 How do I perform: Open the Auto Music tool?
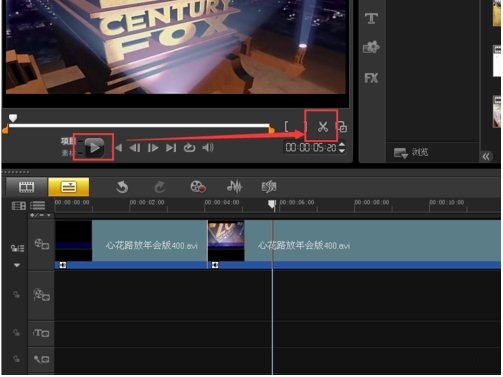(269, 187)
